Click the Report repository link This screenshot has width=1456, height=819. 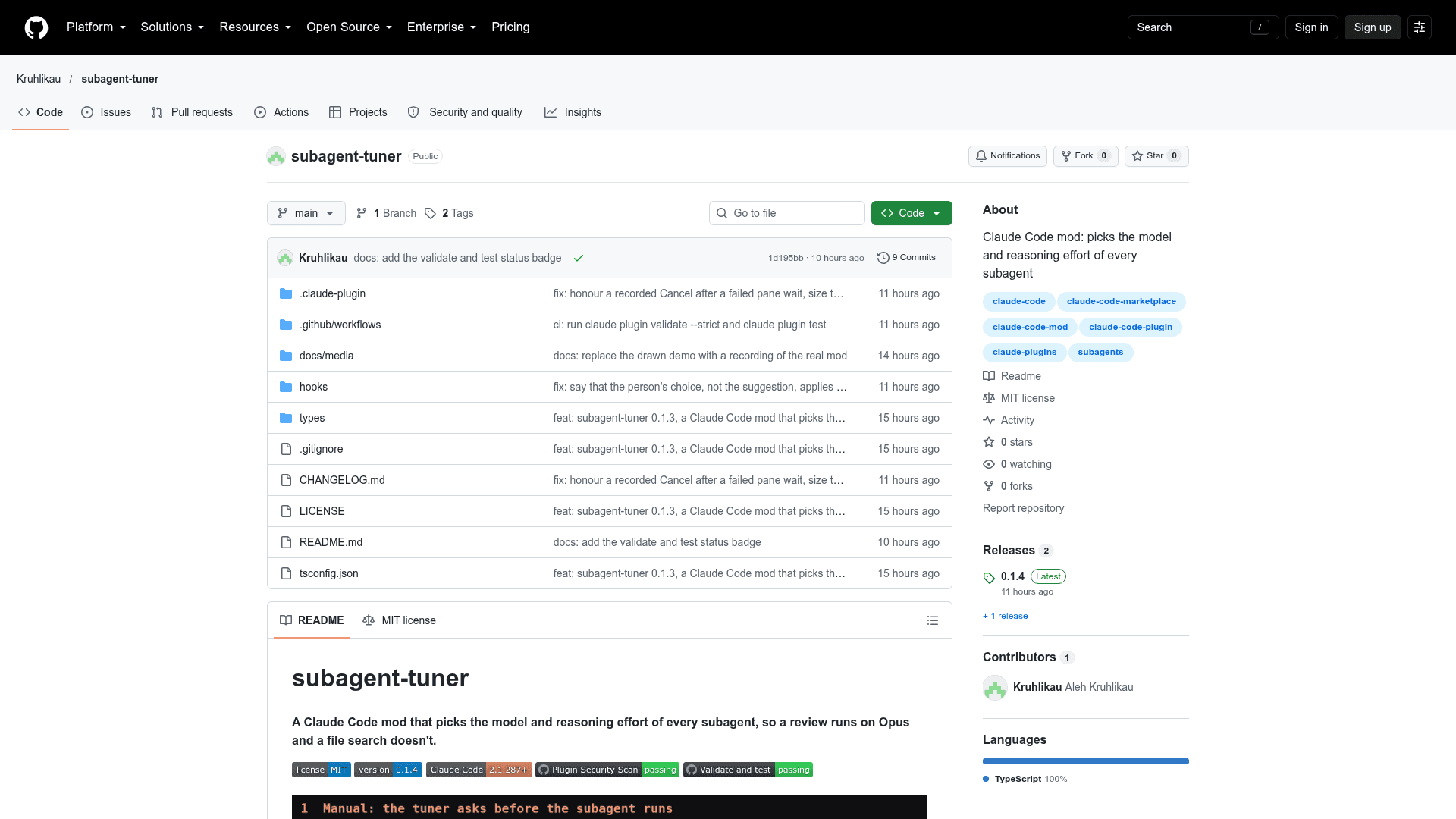pos(1023,508)
